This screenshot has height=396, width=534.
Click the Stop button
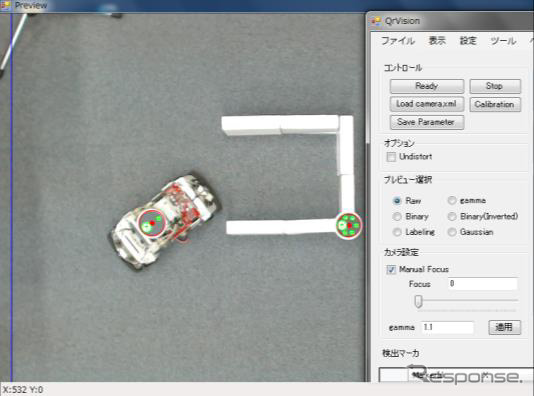pos(495,86)
